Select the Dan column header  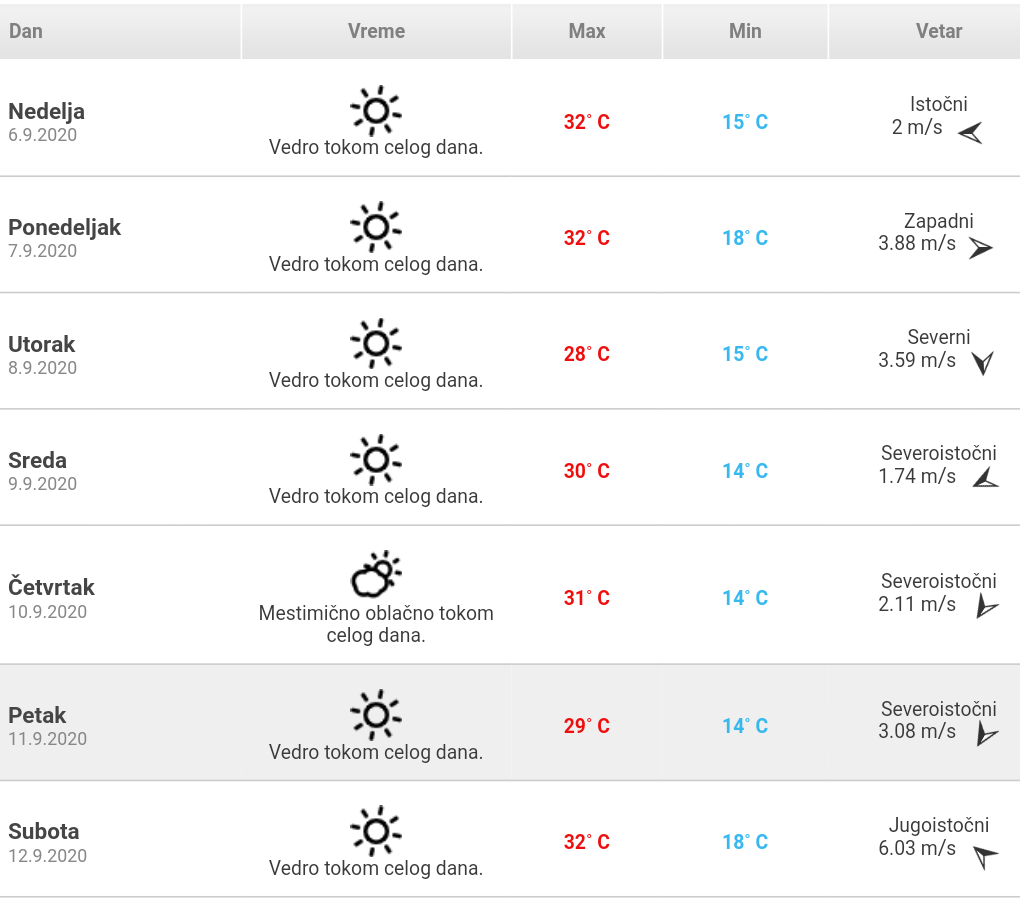(120, 31)
